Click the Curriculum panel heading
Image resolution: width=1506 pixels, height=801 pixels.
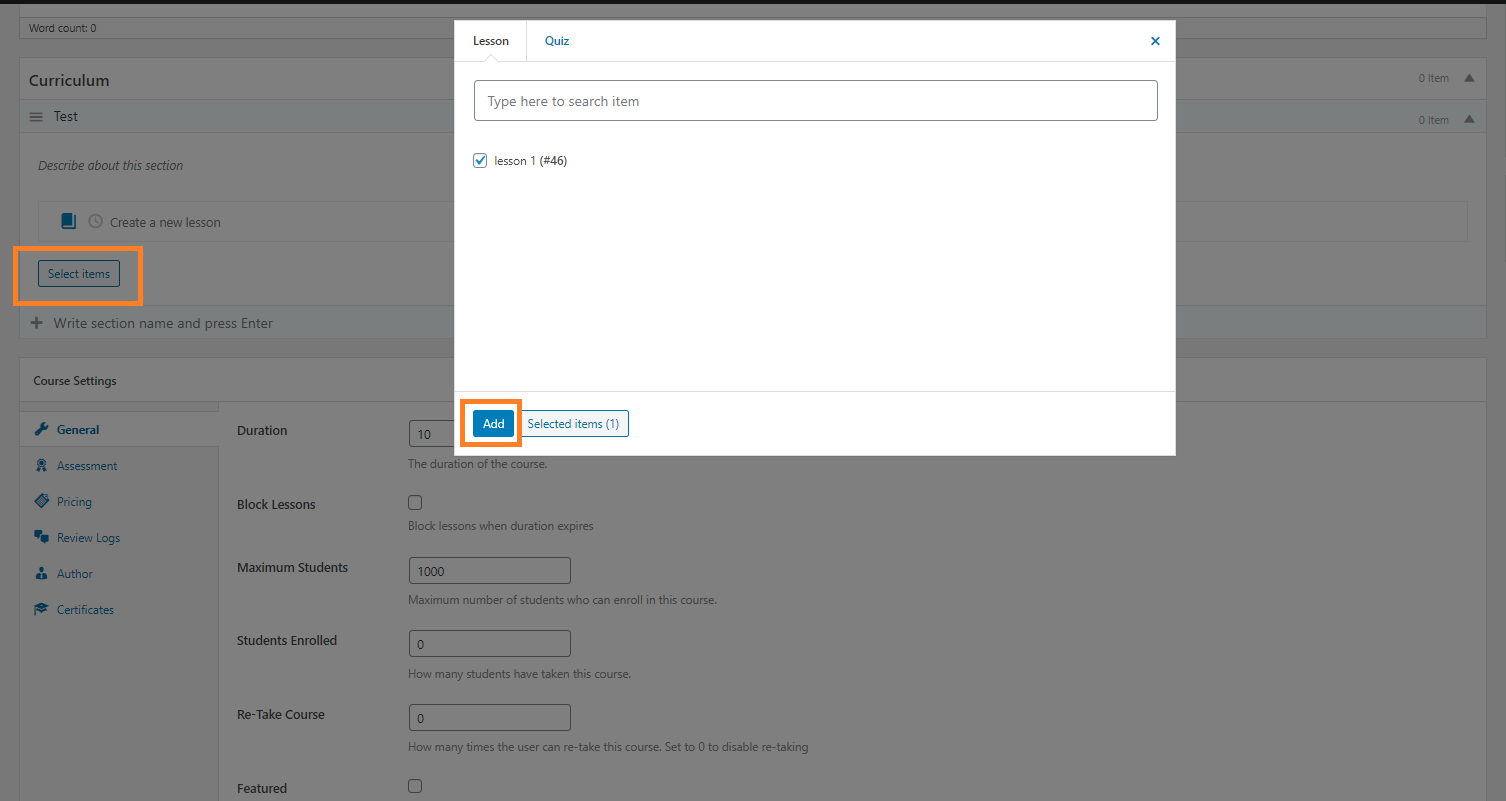point(69,80)
